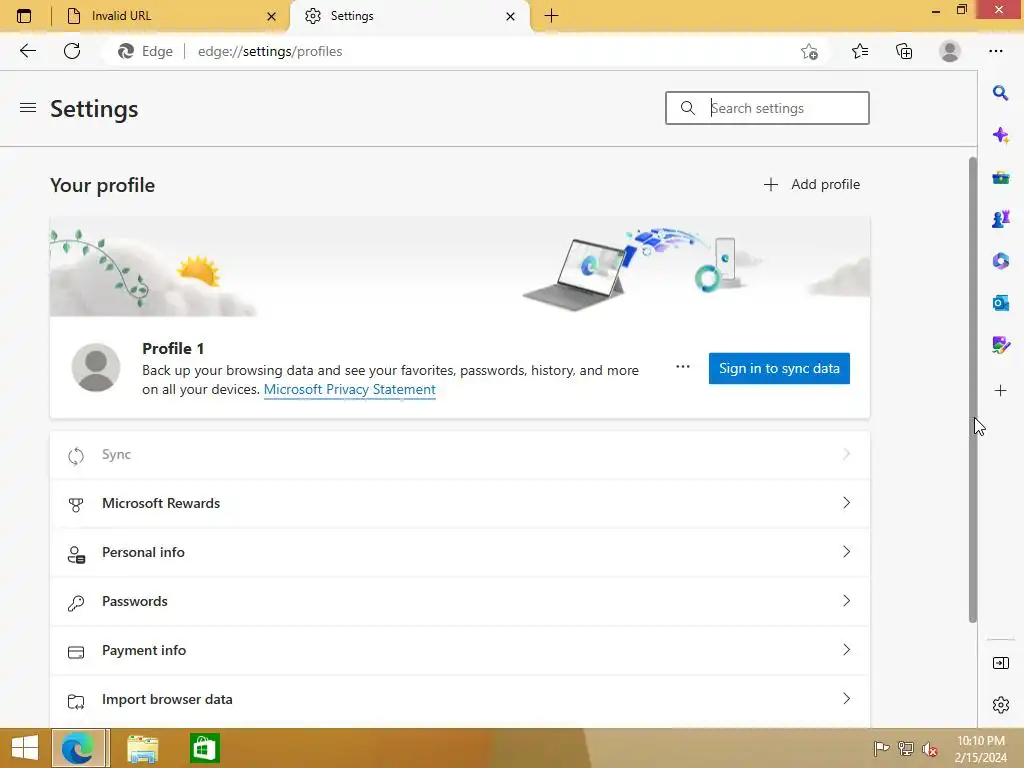
Task: Expand the Sync row chevron
Action: point(846,454)
